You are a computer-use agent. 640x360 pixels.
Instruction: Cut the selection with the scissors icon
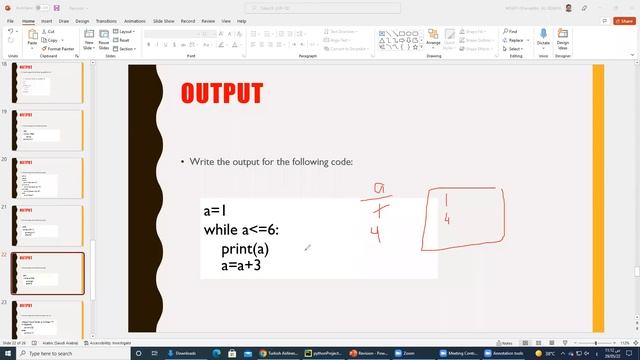click(x=44, y=31)
